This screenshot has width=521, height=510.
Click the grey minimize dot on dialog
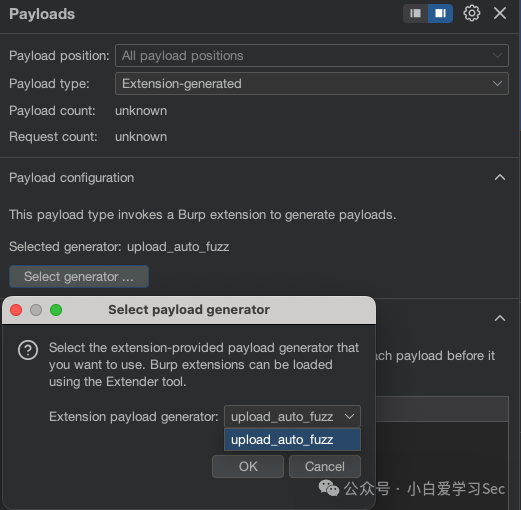click(x=36, y=310)
